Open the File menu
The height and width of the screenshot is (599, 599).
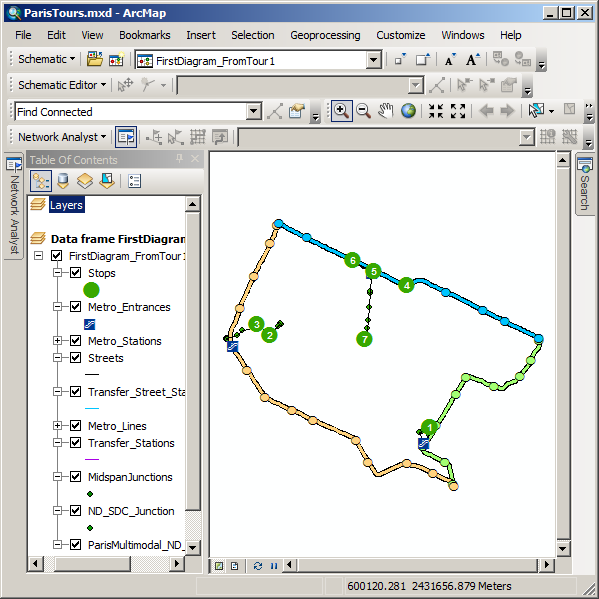pos(23,35)
